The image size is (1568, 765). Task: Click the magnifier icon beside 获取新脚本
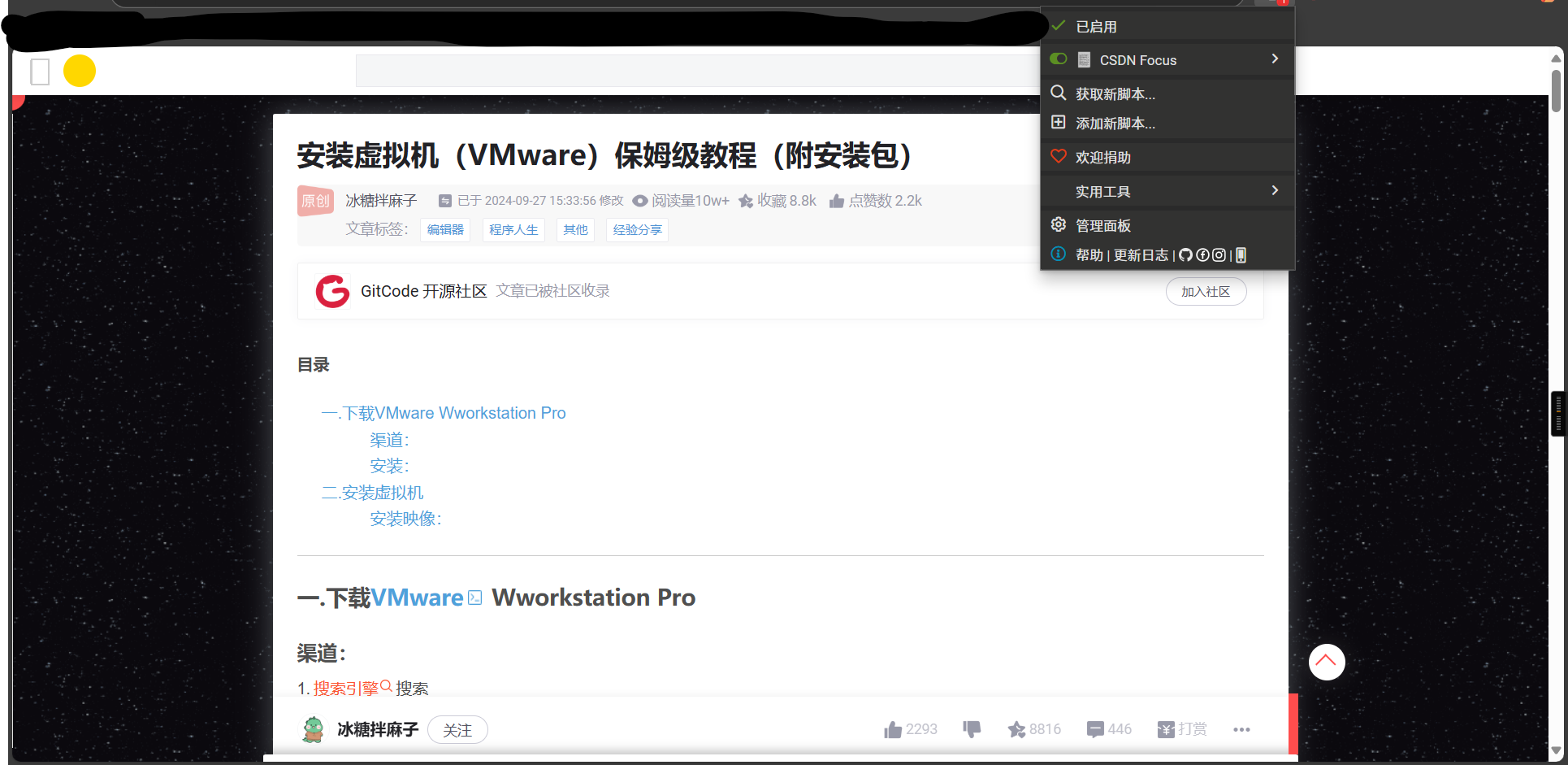click(x=1059, y=93)
